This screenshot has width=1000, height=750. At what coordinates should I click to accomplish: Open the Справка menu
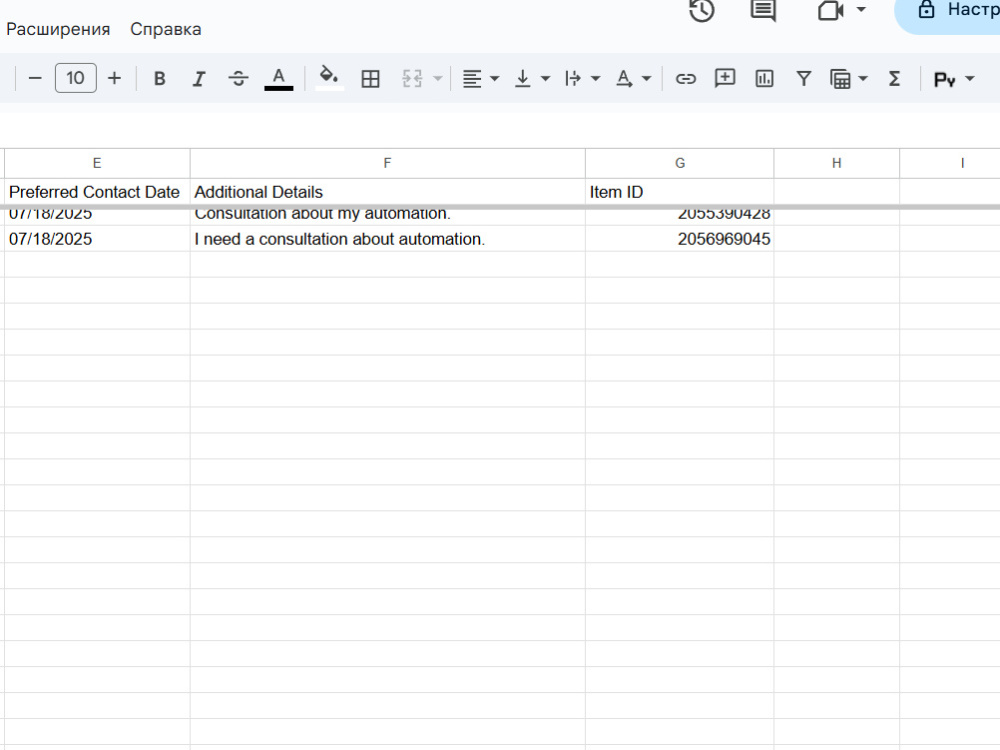(166, 29)
